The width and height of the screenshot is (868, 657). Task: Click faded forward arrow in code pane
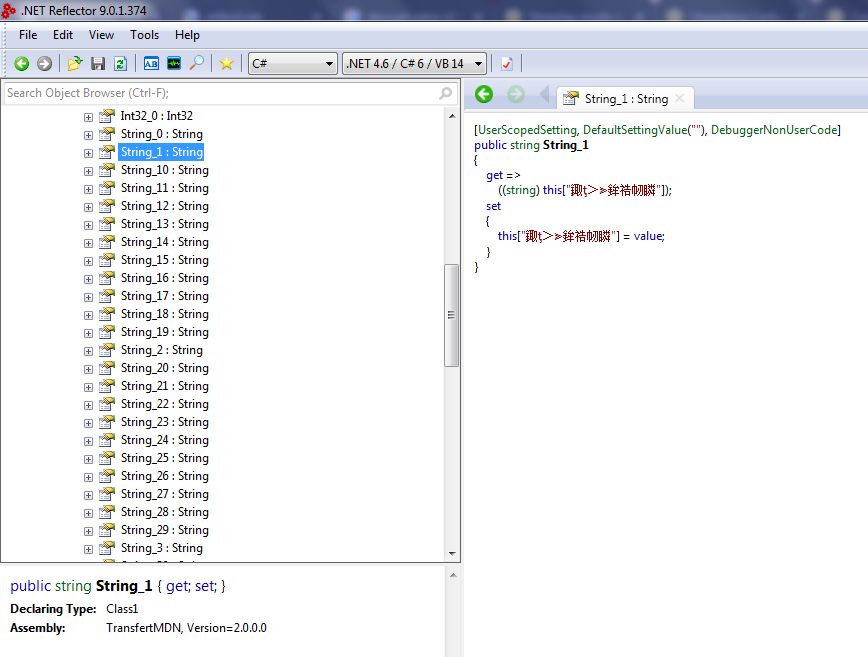click(516, 94)
